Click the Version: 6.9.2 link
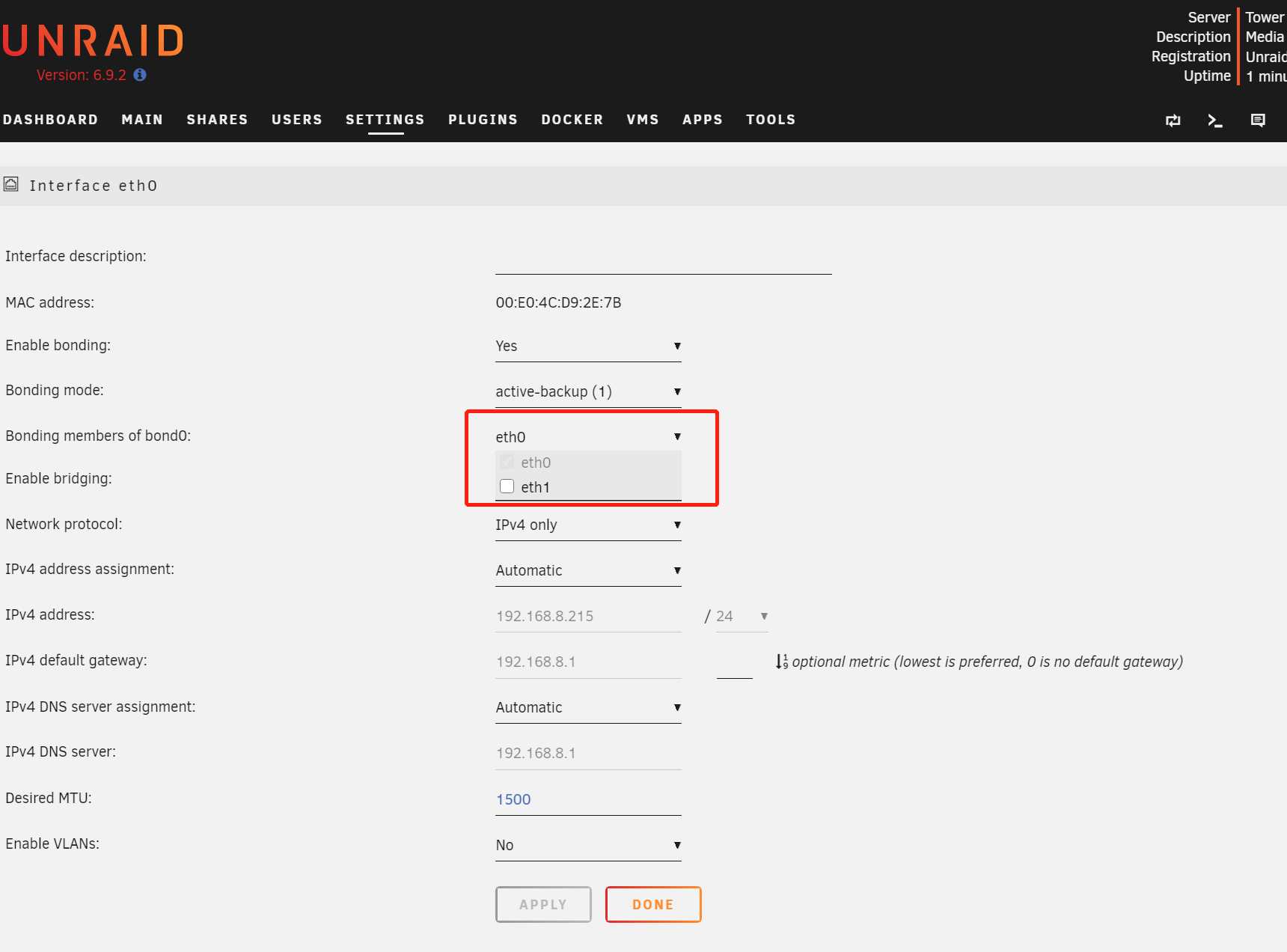This screenshot has width=1287, height=952. tap(82, 75)
